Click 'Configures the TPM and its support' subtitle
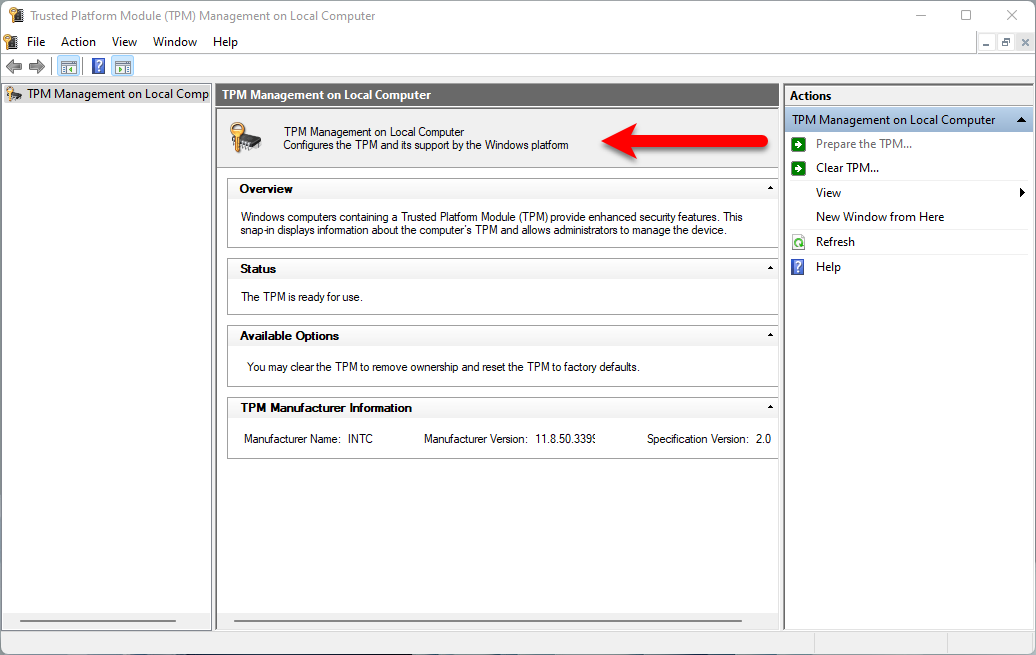 point(426,145)
